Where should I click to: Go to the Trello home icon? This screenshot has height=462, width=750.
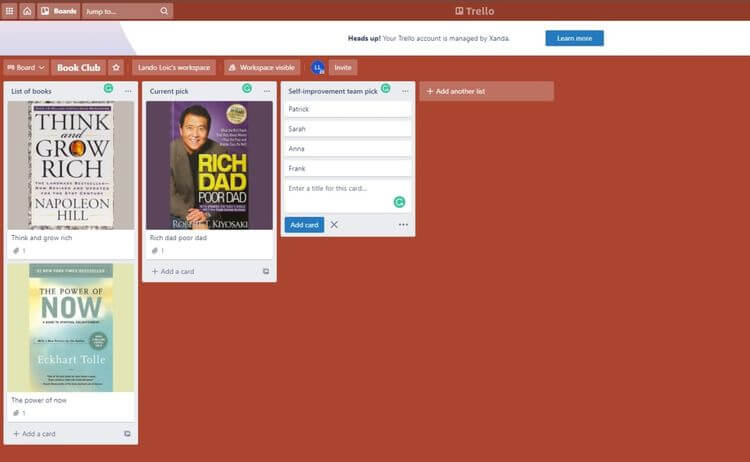click(27, 11)
